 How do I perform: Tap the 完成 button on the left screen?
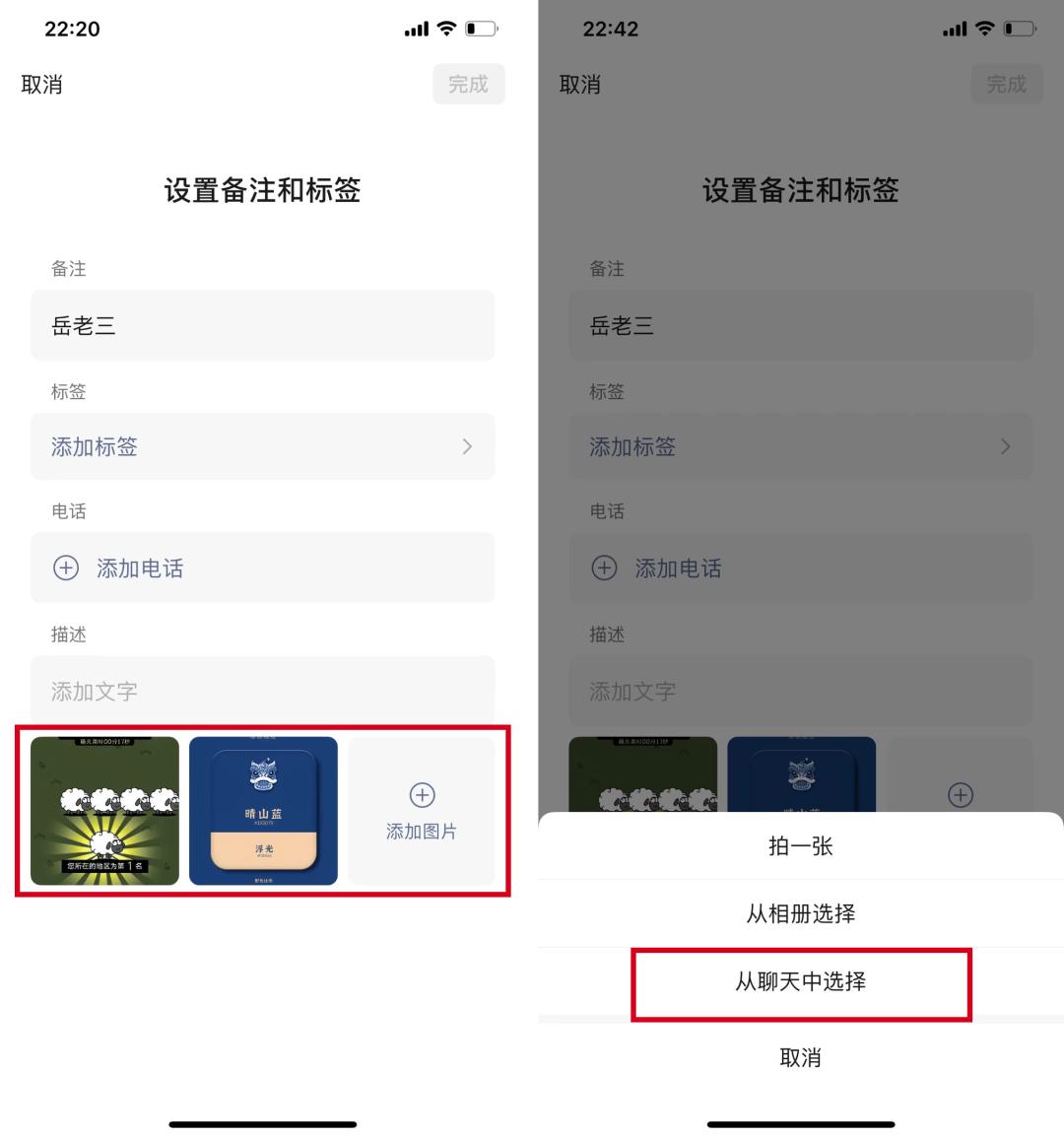click(x=469, y=84)
